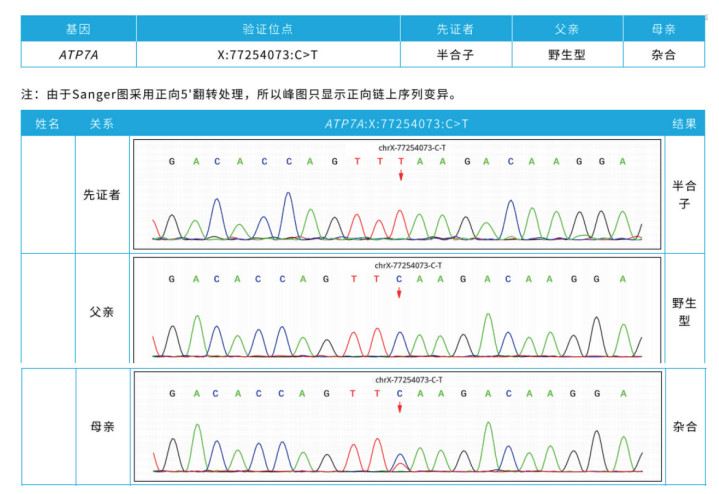Select the 姓名 column header
The height and width of the screenshot is (494, 719).
coord(48,124)
